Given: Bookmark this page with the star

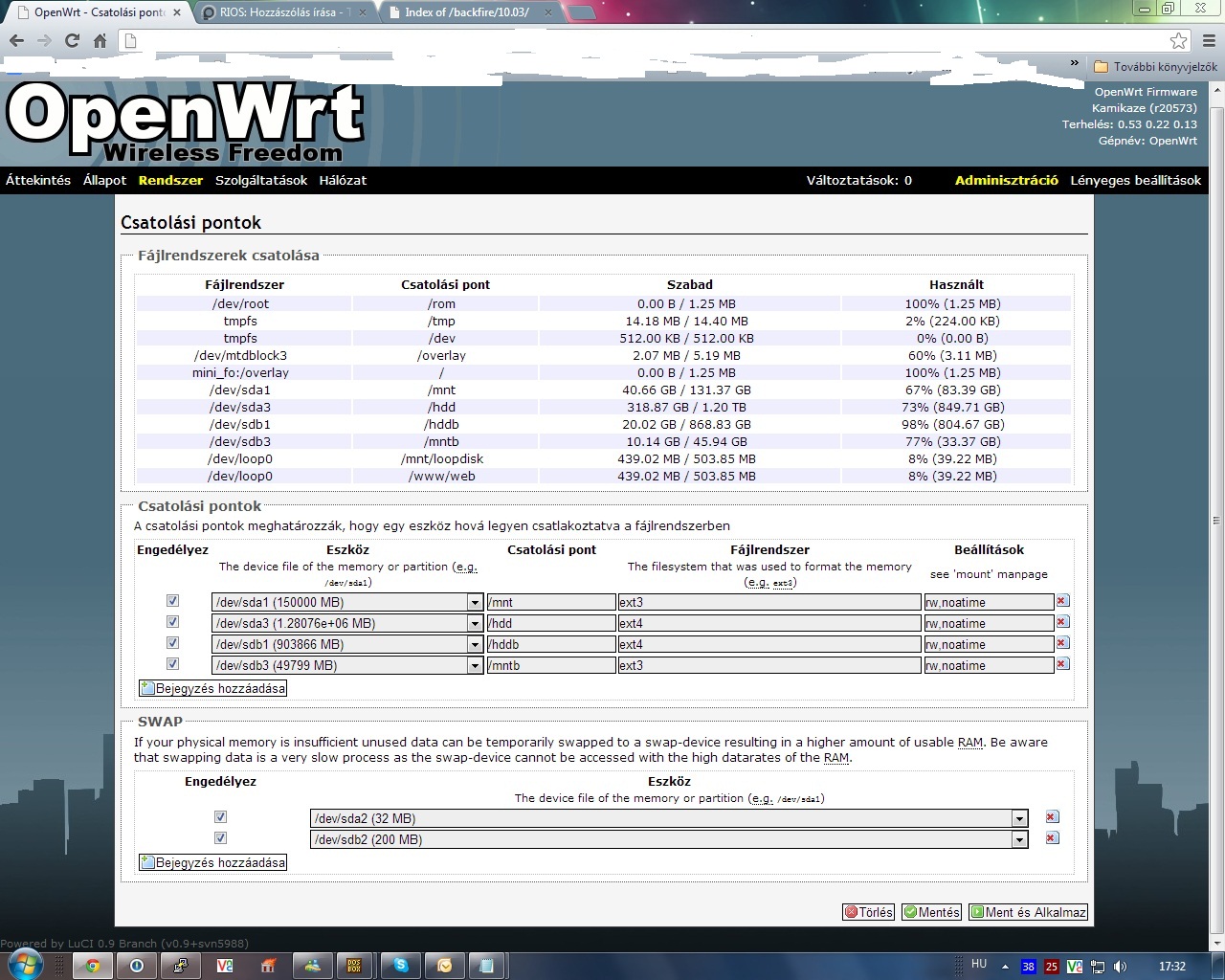Looking at the screenshot, I should coord(1179,40).
